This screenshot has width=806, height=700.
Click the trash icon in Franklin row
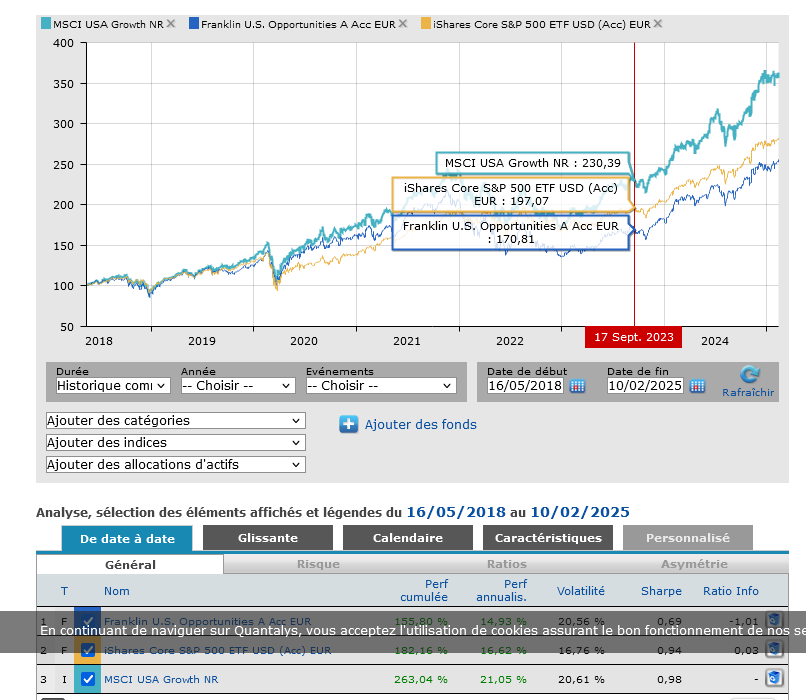click(774, 620)
